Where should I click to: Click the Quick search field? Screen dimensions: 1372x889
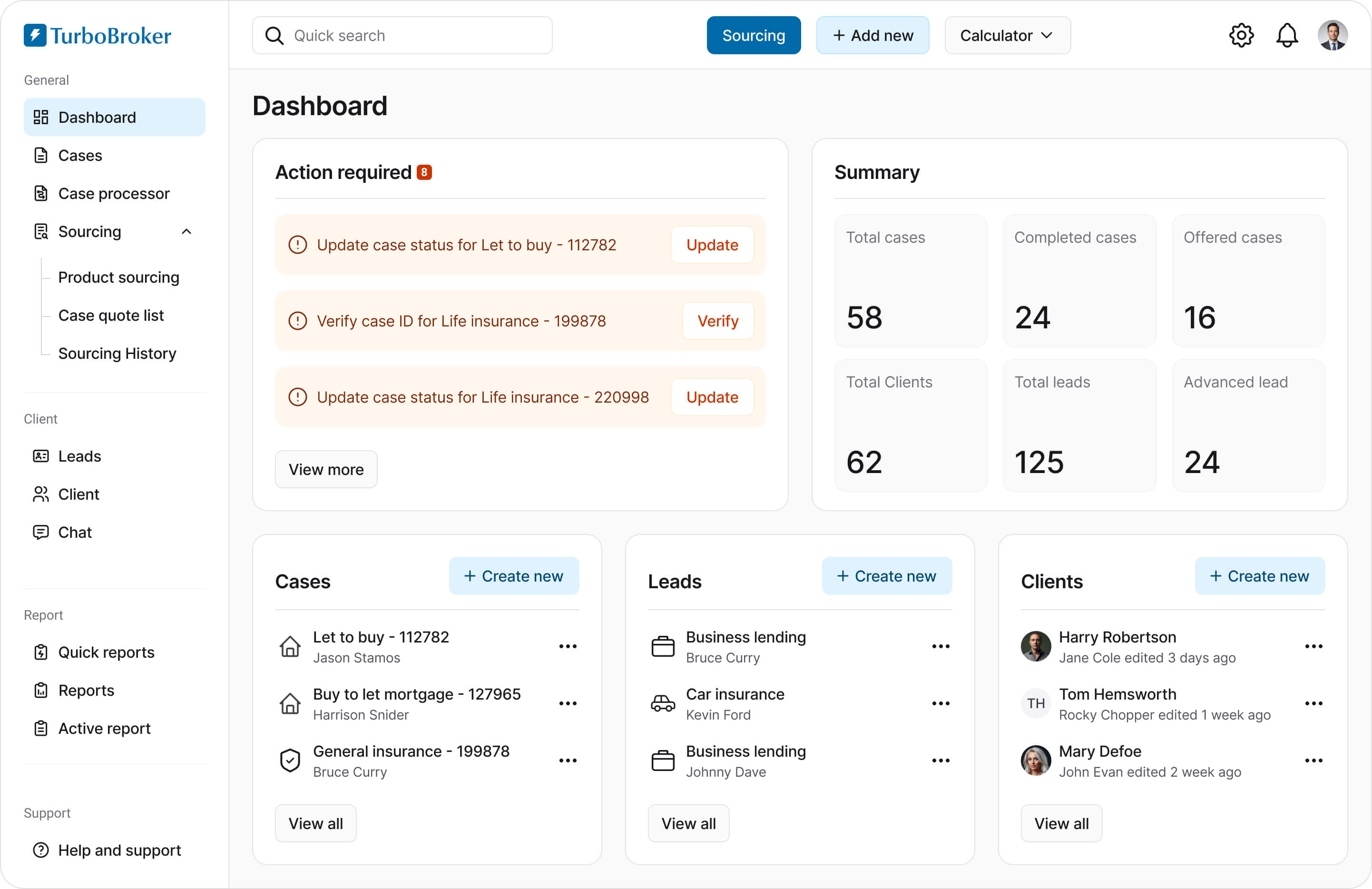(402, 36)
